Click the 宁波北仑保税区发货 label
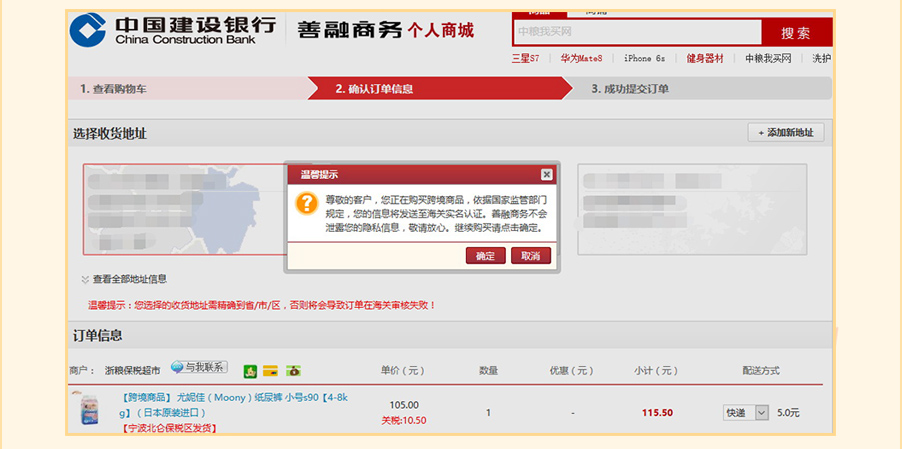 click(x=169, y=428)
